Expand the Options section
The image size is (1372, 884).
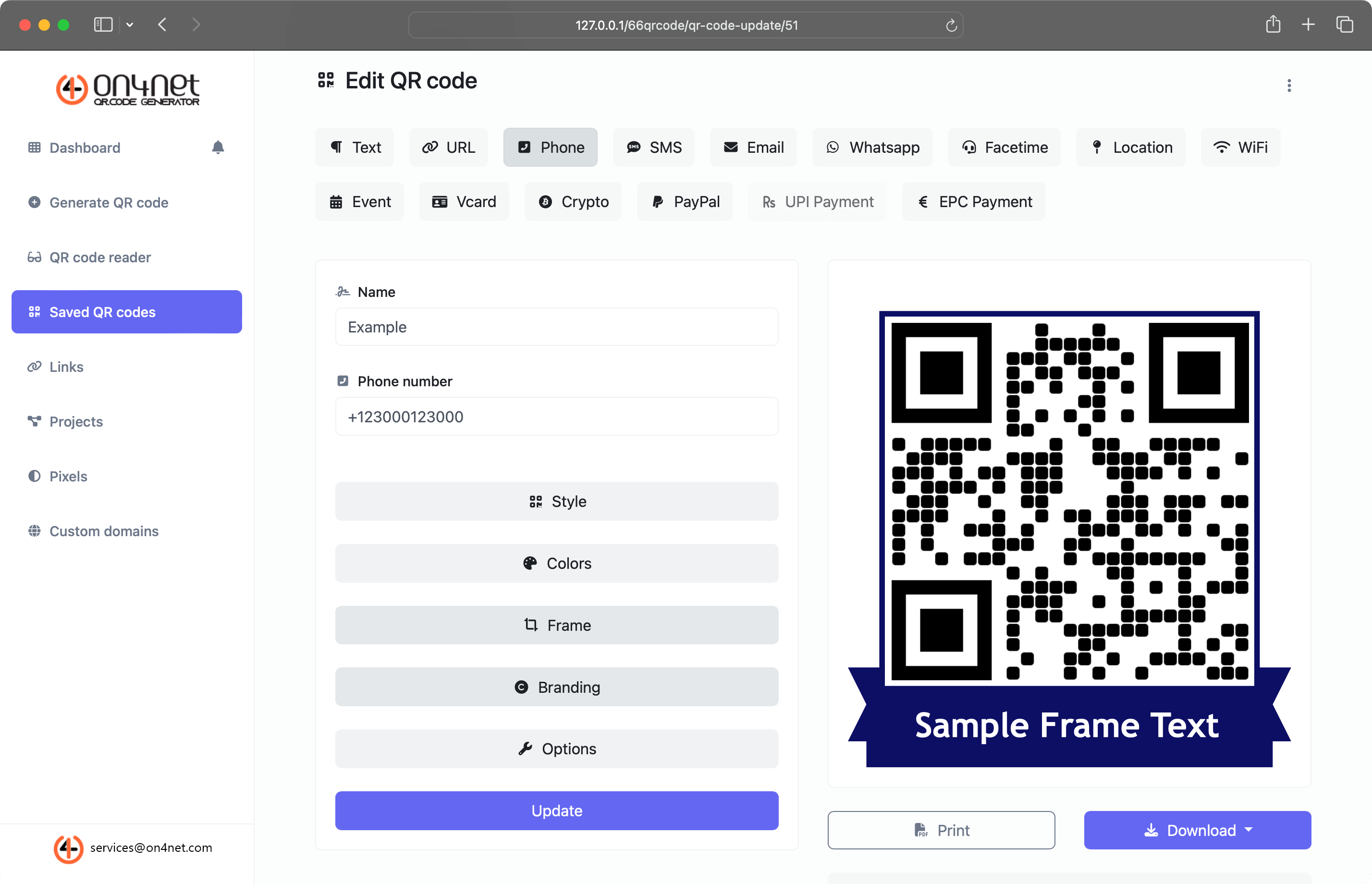click(557, 749)
